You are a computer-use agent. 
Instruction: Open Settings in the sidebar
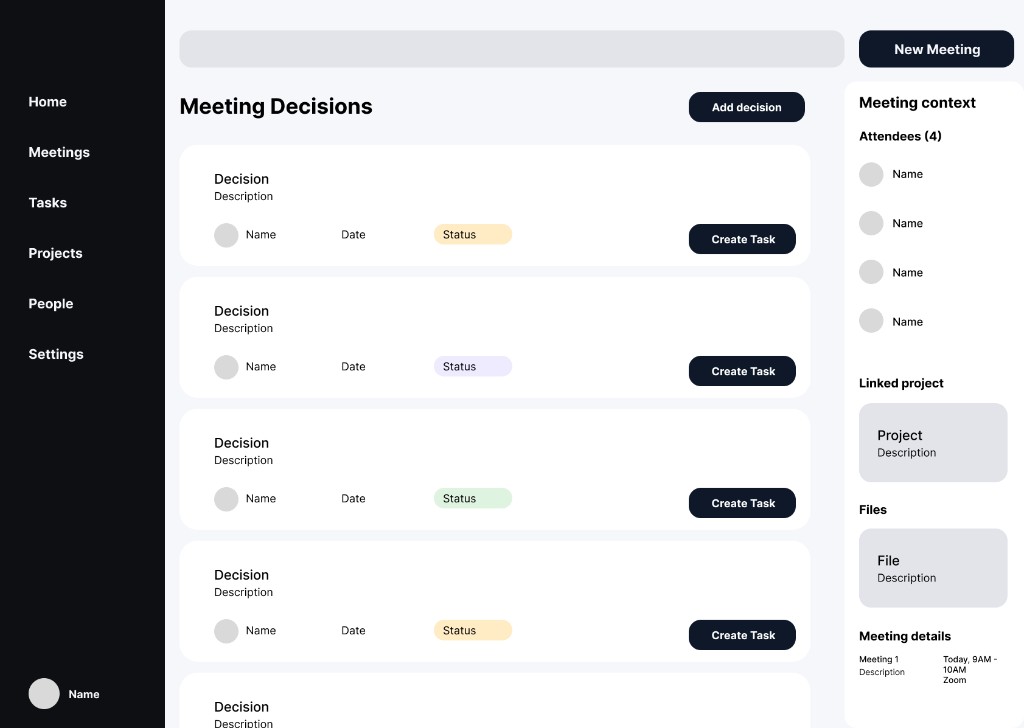56,354
